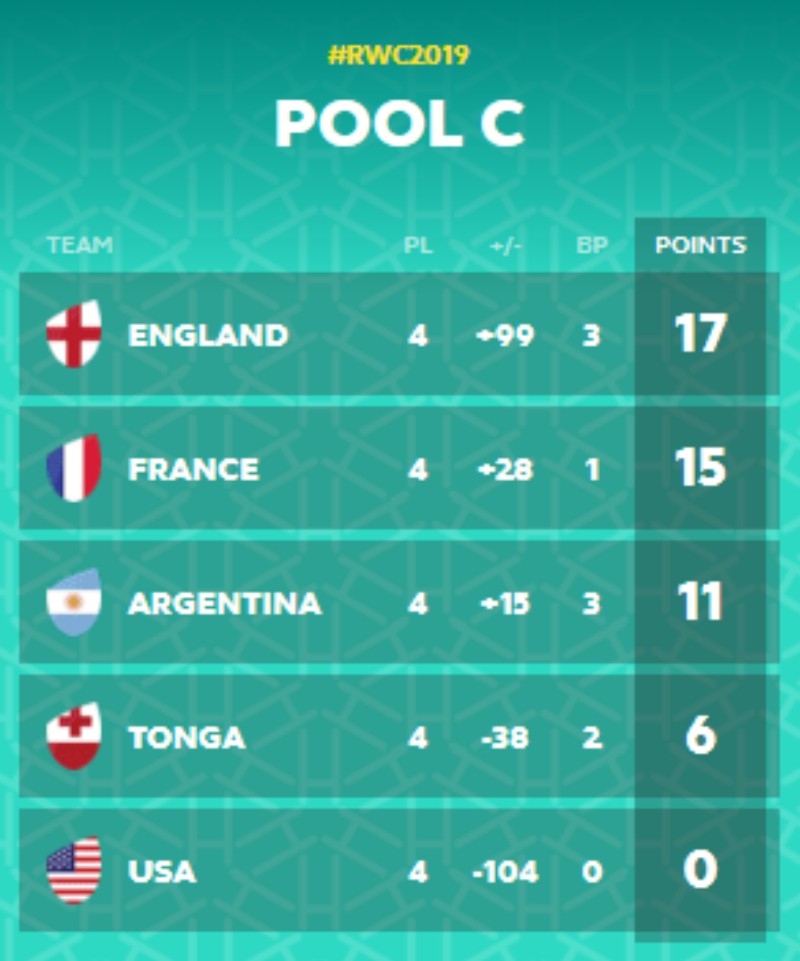The height and width of the screenshot is (961, 800).
Task: Click the PL column header
Action: (418, 245)
